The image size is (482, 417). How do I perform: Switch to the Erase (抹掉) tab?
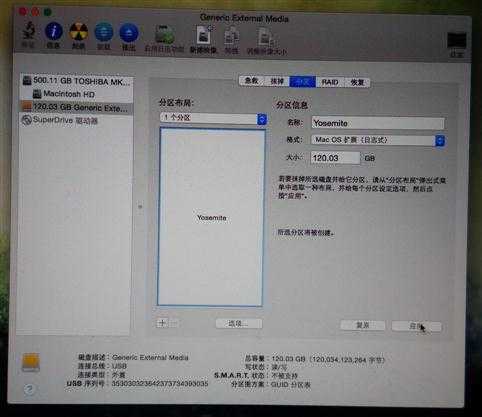click(x=277, y=81)
